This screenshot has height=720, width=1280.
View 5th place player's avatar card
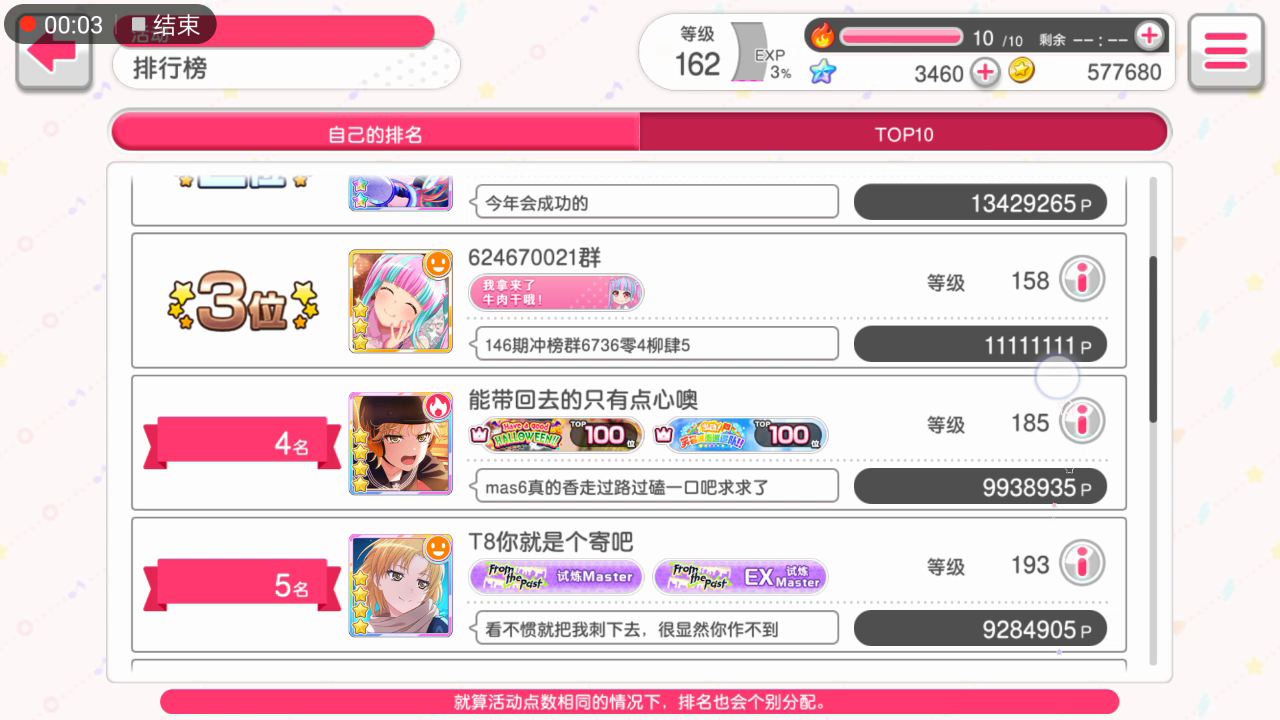pyautogui.click(x=400, y=585)
